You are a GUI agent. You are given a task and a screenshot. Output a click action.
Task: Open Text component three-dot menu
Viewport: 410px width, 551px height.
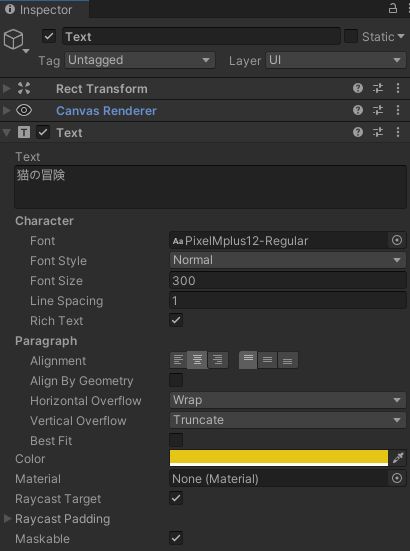pos(398,132)
